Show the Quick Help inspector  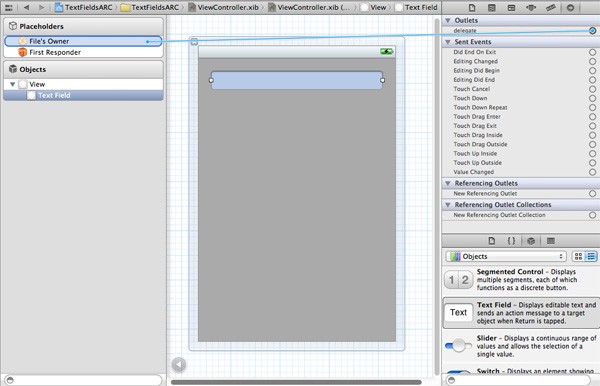492,8
